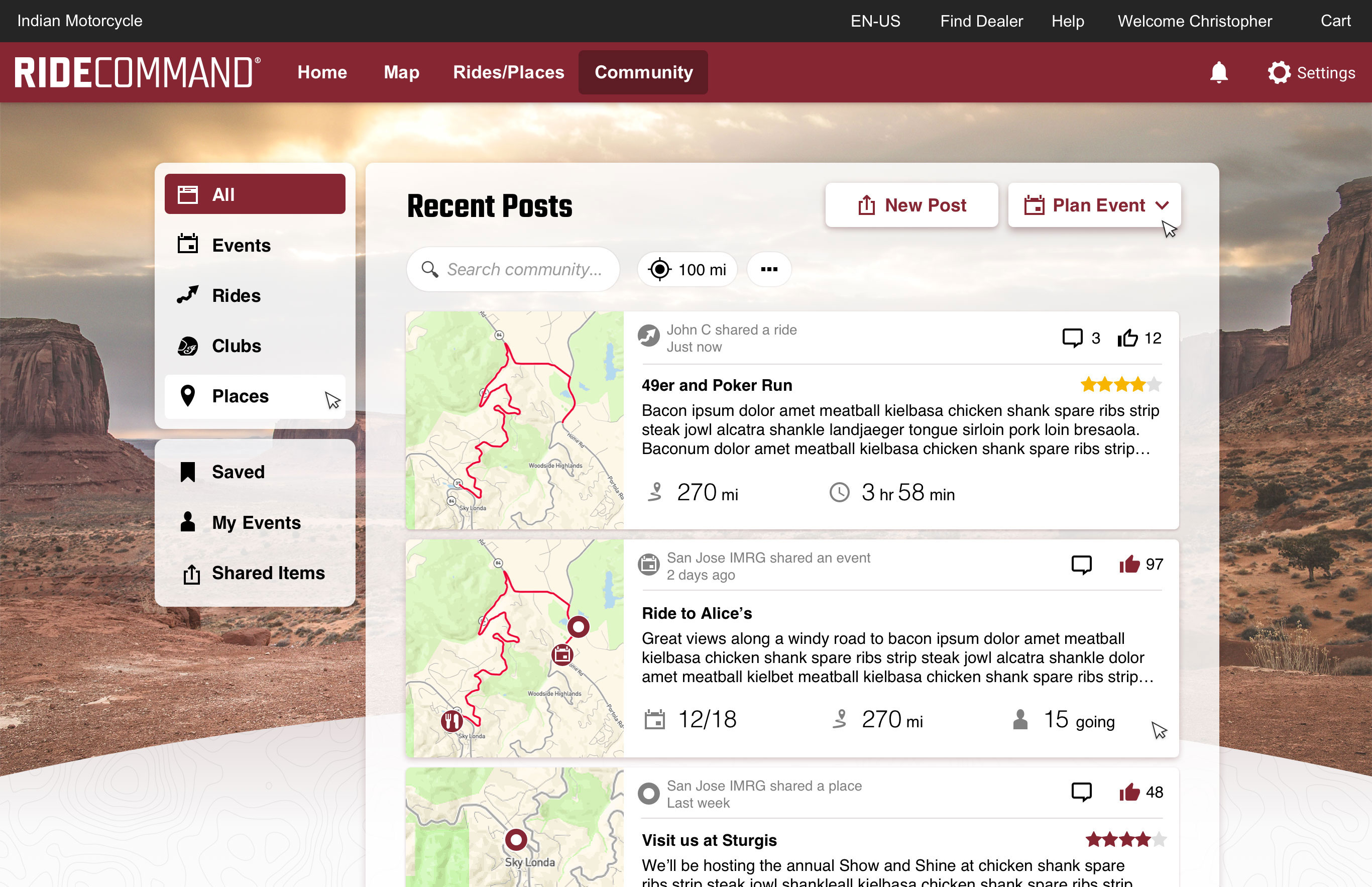1372x887 pixels.
Task: Click the search magnifier icon
Action: tap(429, 269)
